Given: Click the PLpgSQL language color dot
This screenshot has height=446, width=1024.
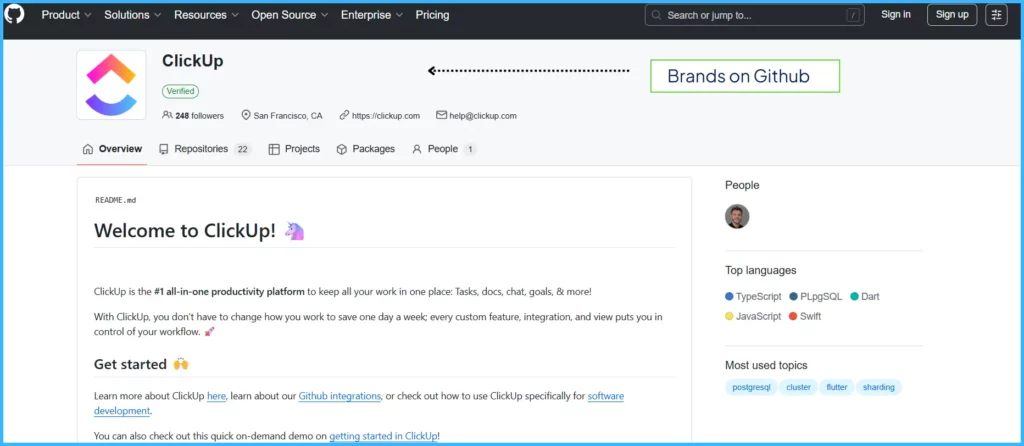Looking at the screenshot, I should (x=793, y=296).
